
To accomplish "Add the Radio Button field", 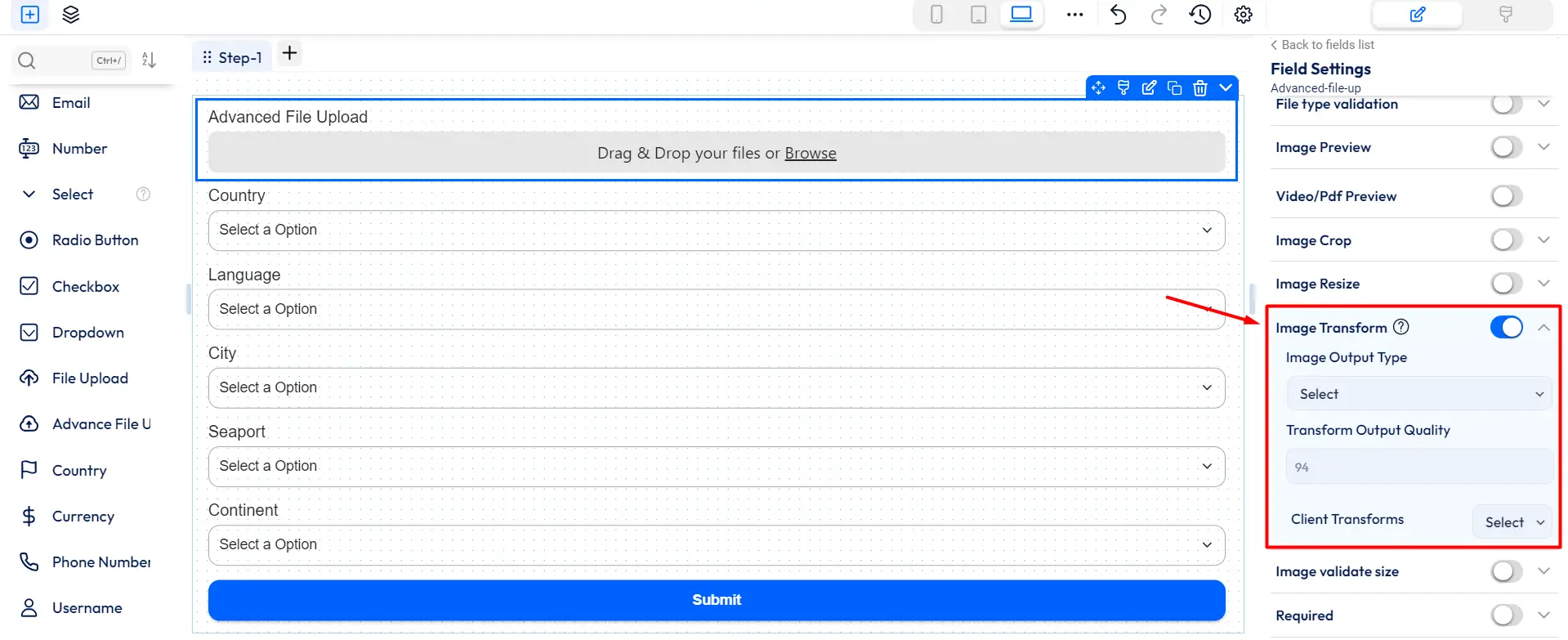I will [x=95, y=240].
